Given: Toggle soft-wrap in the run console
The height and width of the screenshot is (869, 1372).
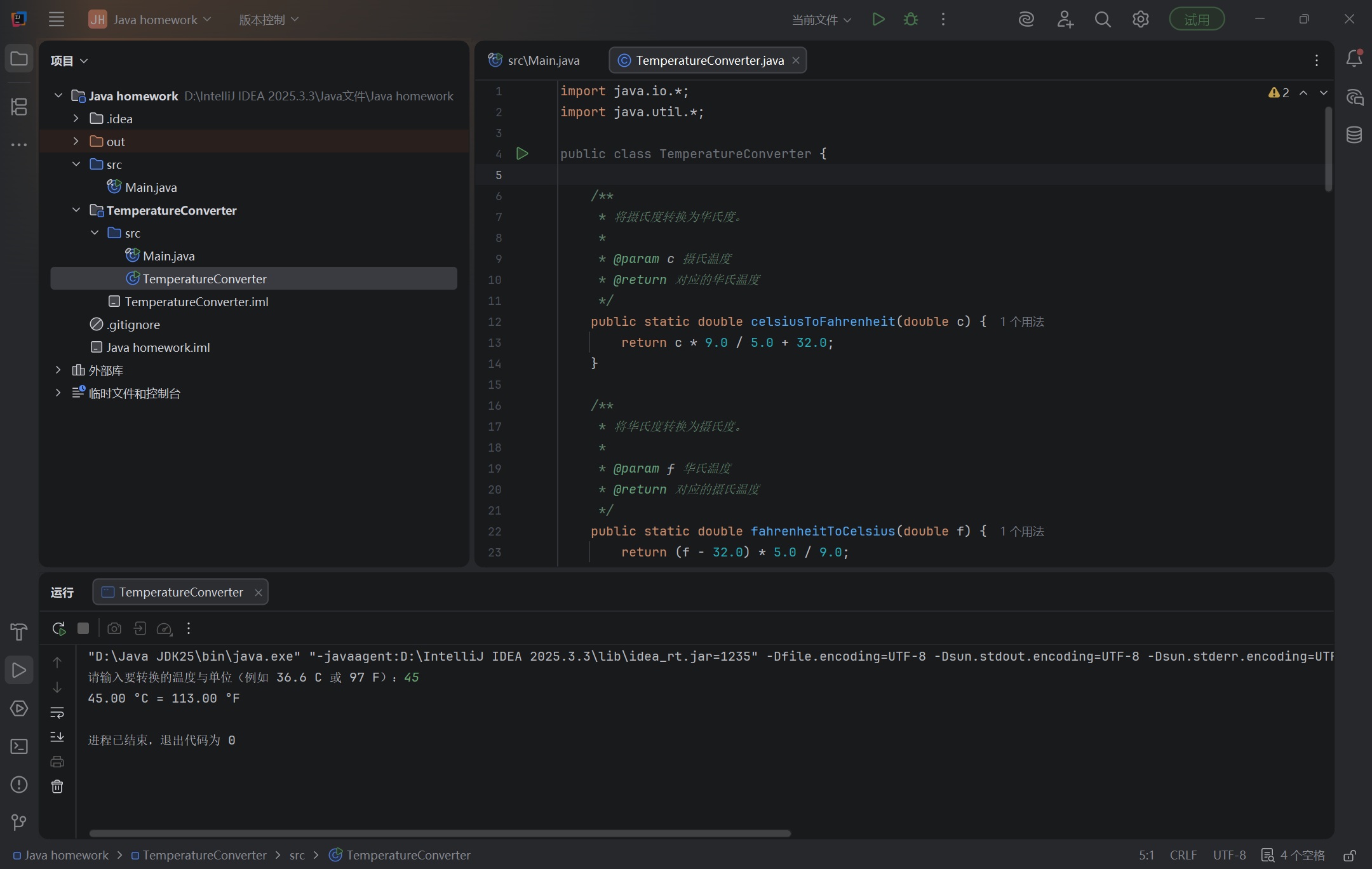Looking at the screenshot, I should click(57, 712).
